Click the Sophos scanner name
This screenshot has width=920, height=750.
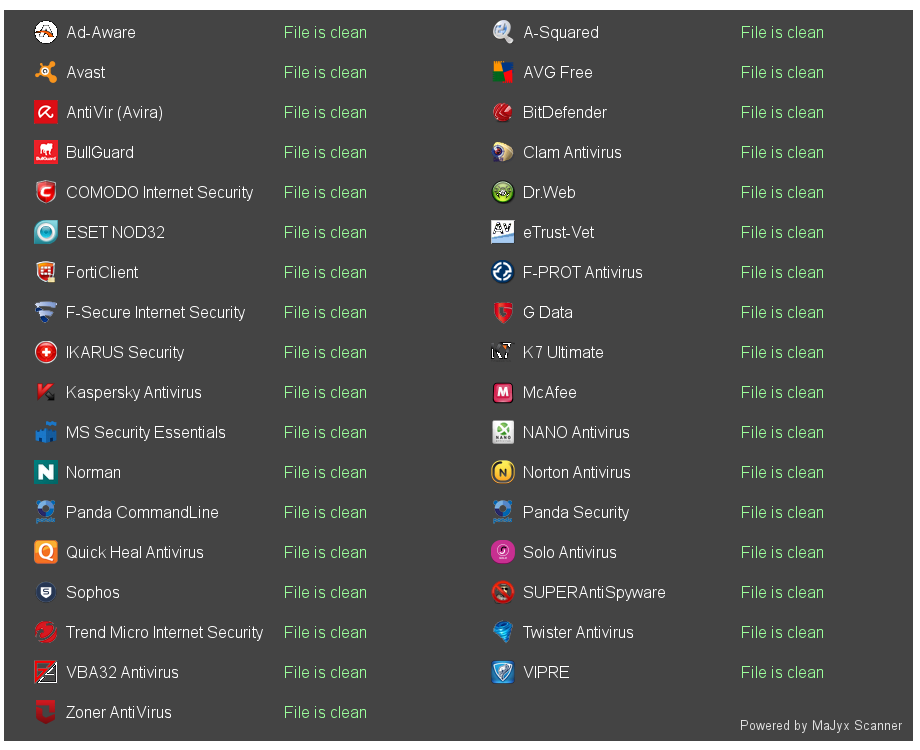(93, 592)
